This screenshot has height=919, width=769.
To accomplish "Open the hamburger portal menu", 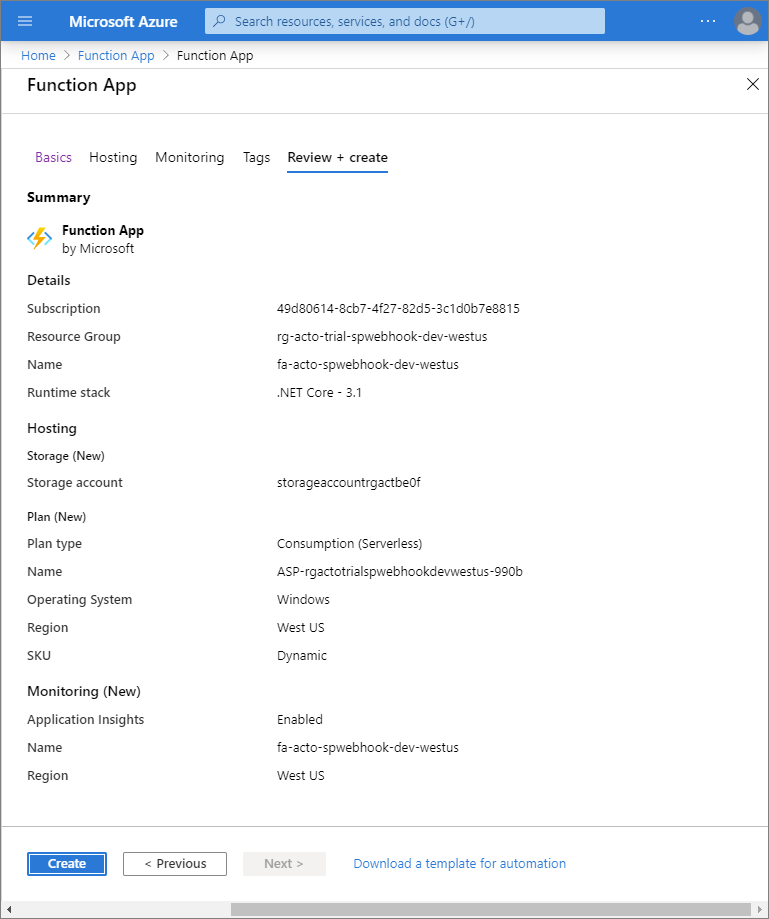I will tap(25, 21).
